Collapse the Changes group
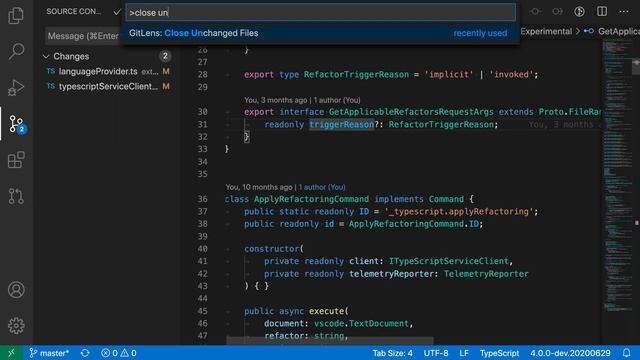This screenshot has height=360, width=640. pos(46,56)
